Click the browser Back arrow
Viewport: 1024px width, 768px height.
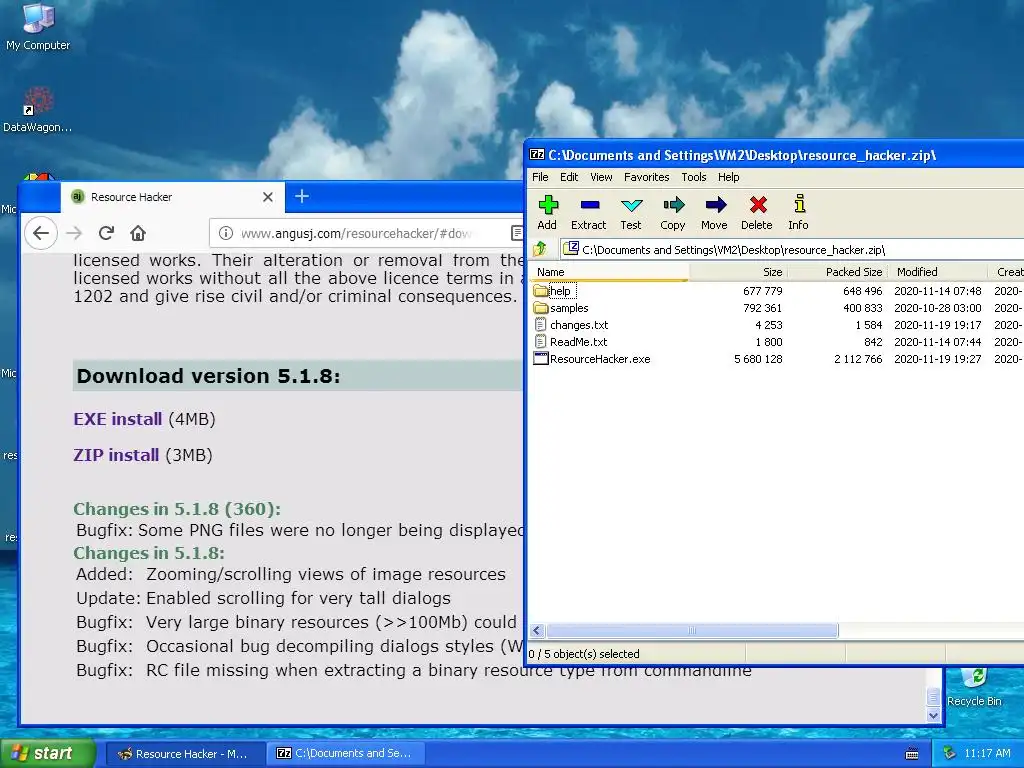41,233
